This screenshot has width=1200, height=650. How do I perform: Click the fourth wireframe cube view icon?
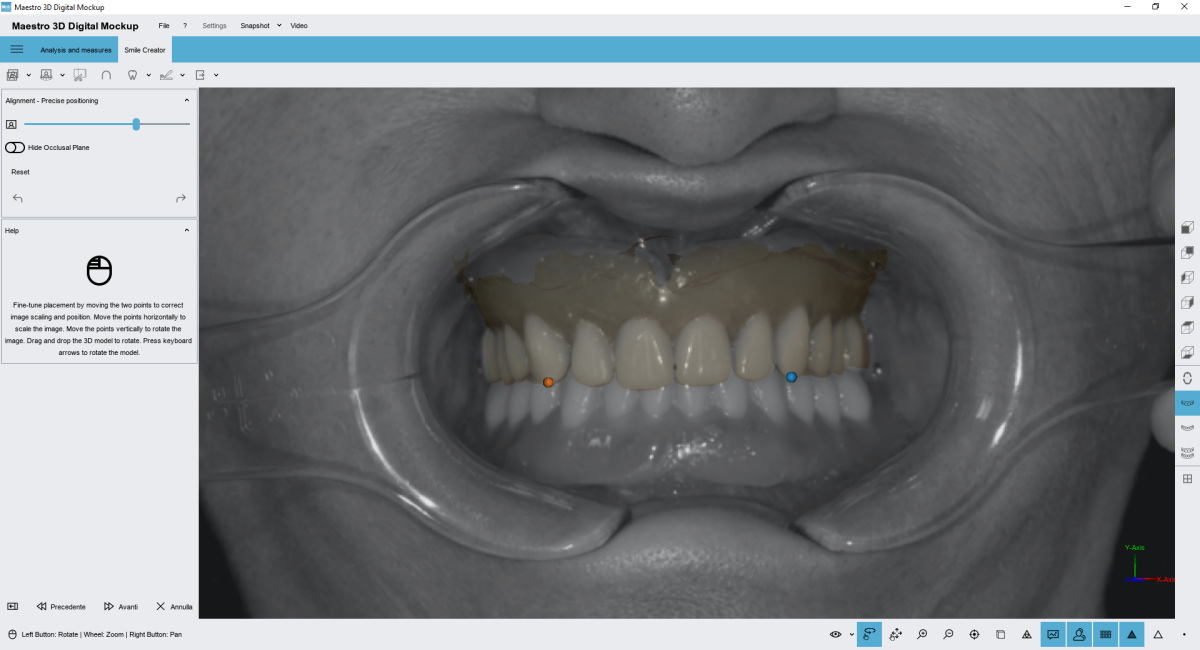1187,303
